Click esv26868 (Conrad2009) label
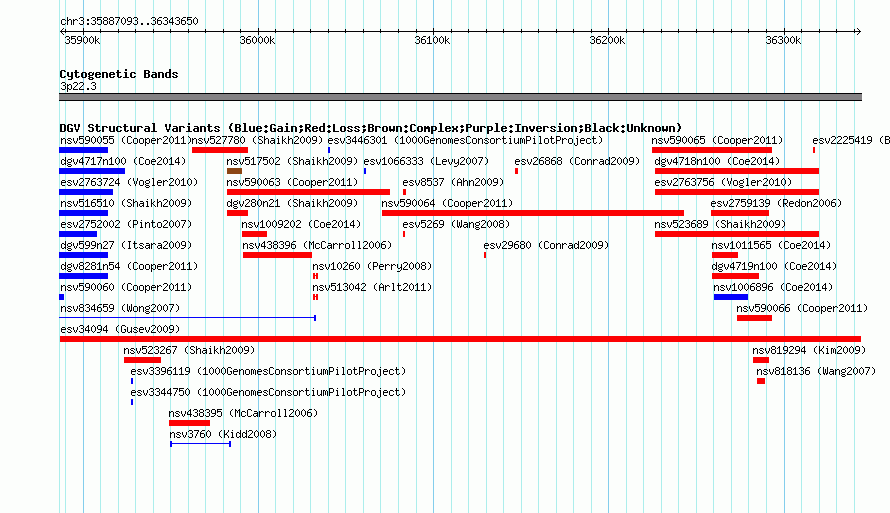Image resolution: width=890 pixels, height=513 pixels. pos(577,161)
